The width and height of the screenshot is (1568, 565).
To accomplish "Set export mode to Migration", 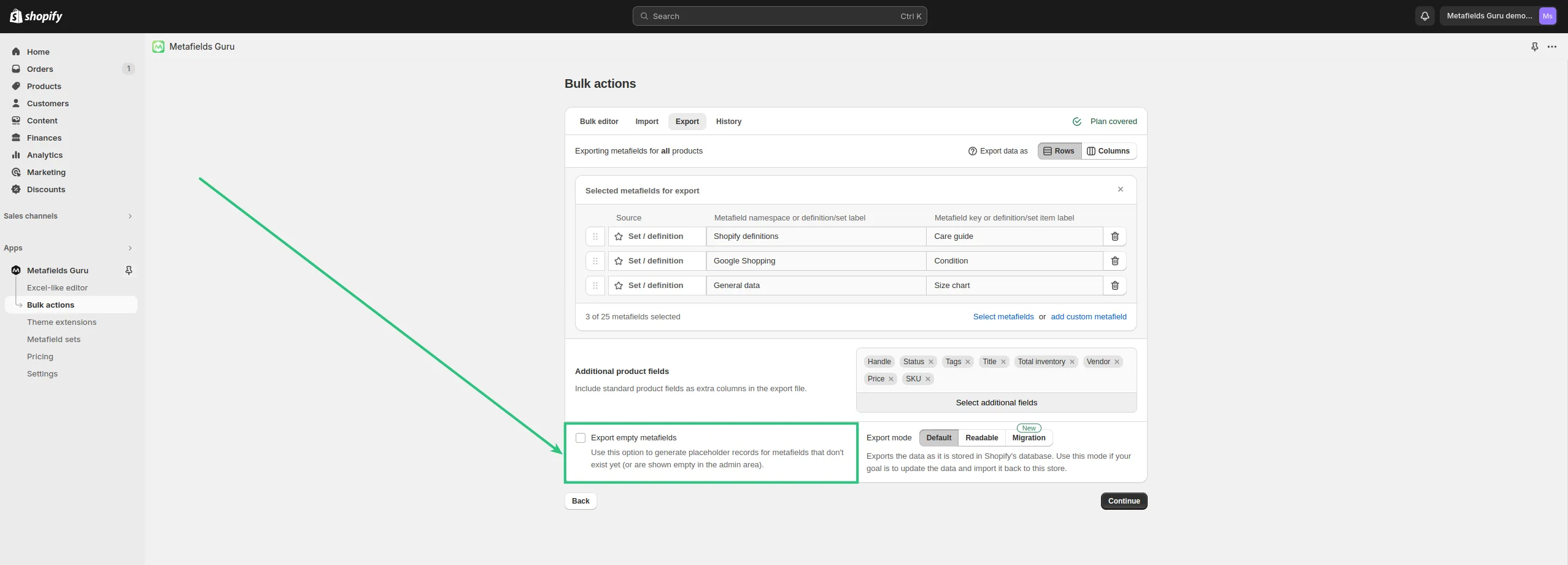I will (1029, 438).
